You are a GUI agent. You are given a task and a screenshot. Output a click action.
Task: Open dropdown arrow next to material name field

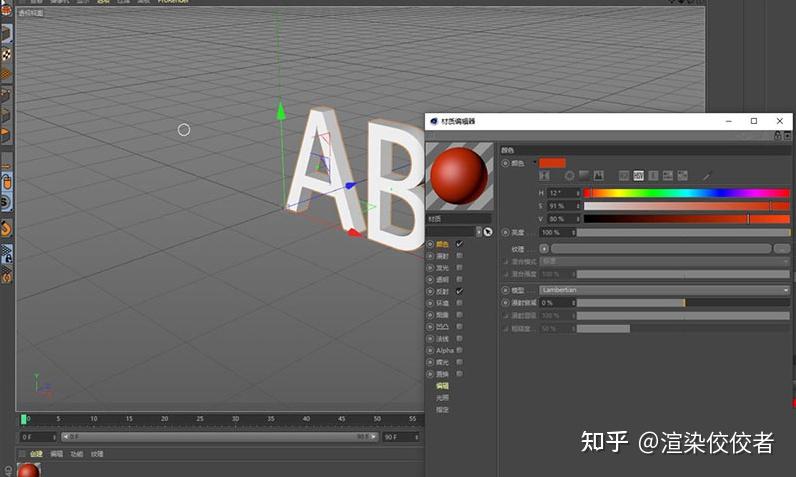[478, 232]
